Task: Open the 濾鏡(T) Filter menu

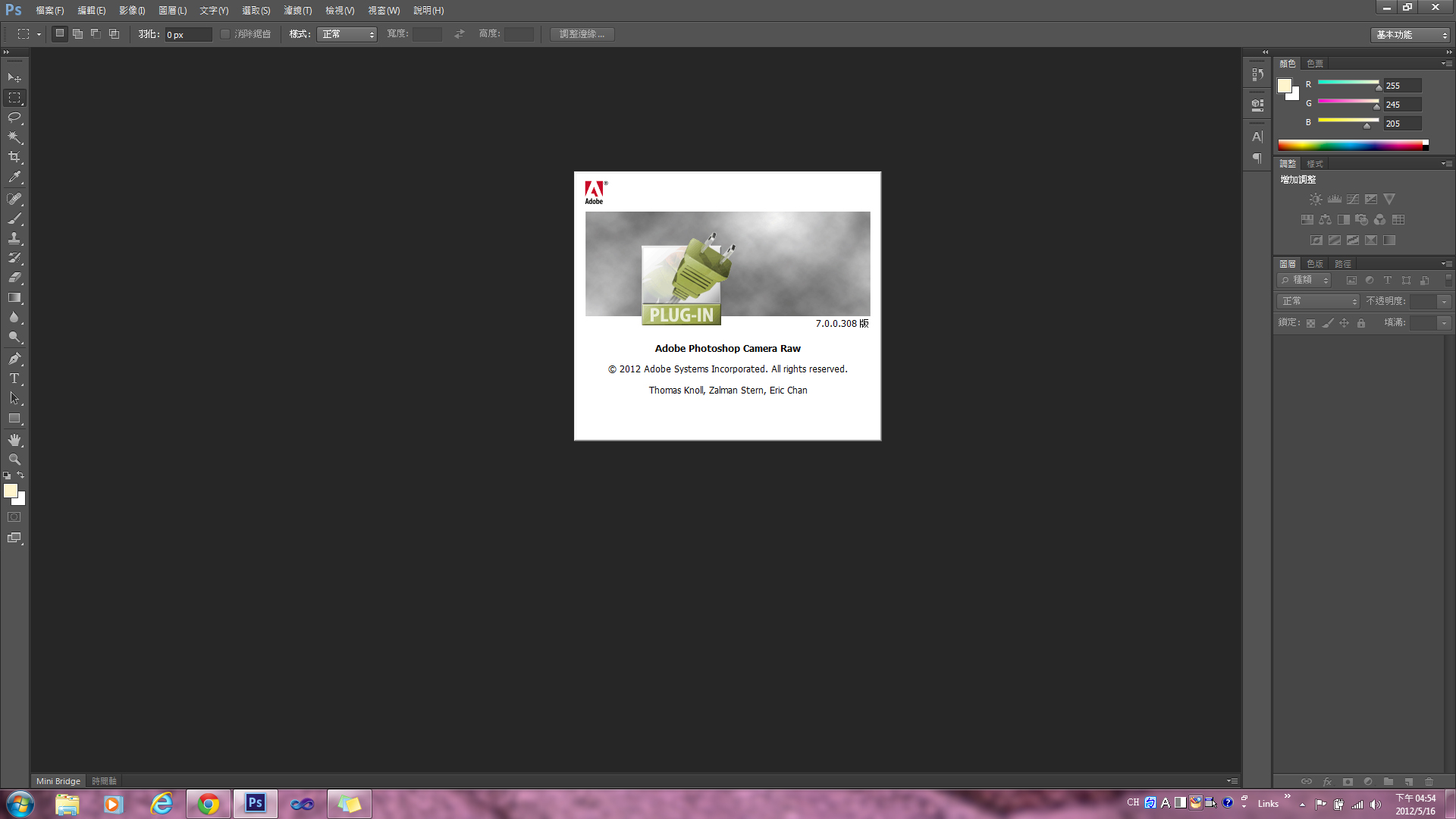Action: pos(298,11)
